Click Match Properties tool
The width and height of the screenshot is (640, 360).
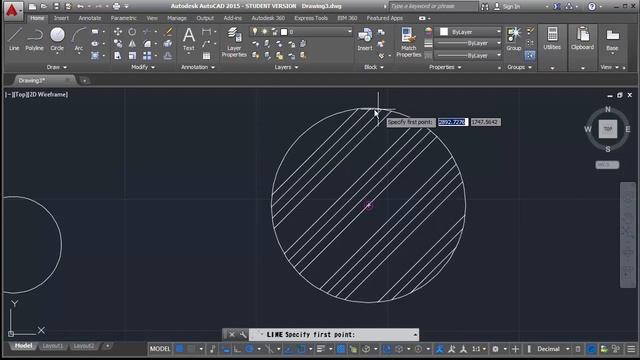point(409,42)
